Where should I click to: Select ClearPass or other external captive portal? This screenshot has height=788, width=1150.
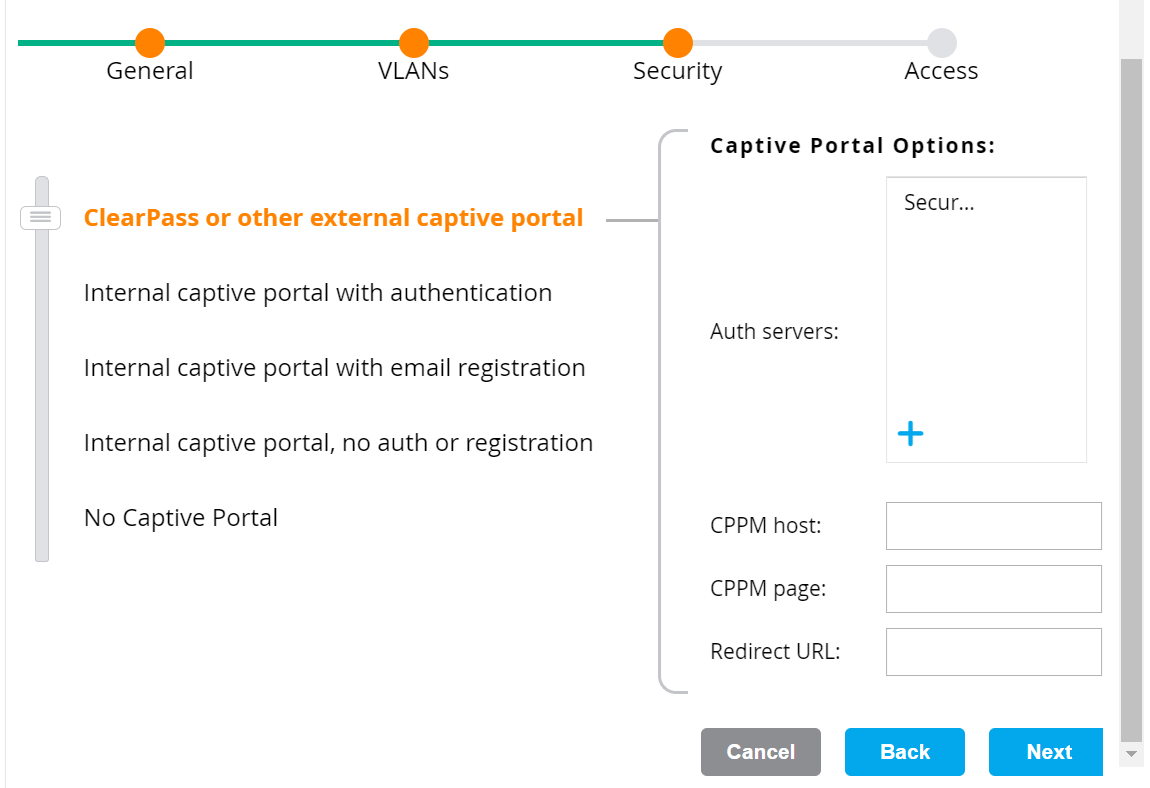click(333, 218)
